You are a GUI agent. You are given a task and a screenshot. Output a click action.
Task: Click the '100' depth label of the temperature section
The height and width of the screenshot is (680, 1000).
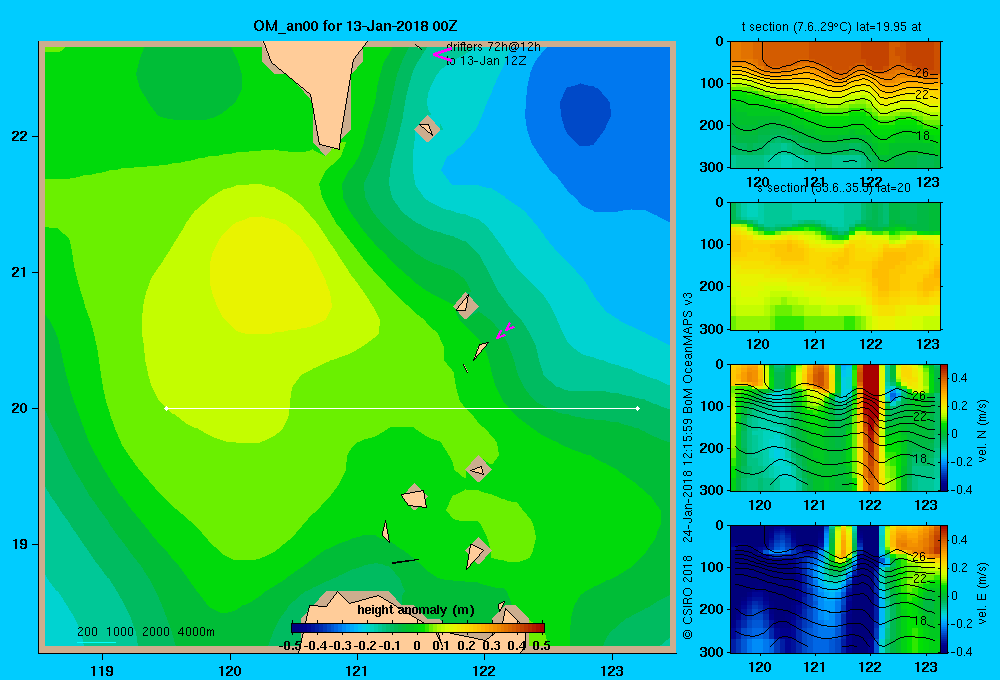pos(711,83)
